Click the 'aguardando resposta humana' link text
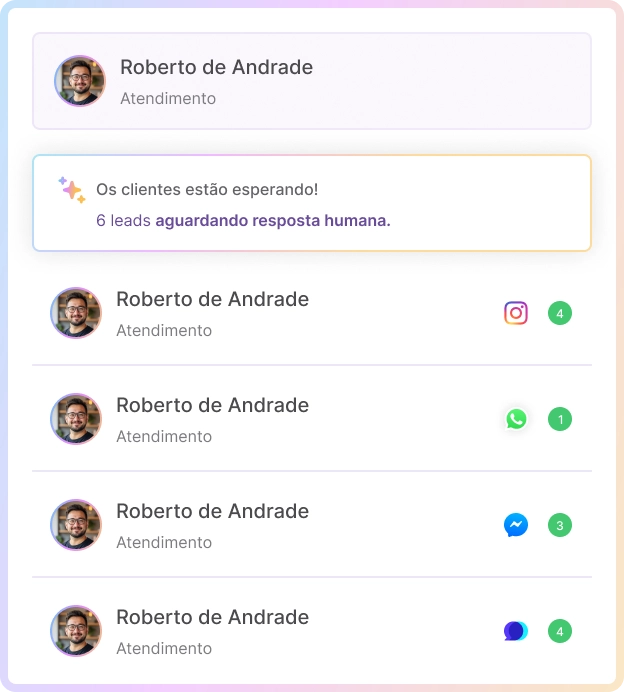 (273, 220)
